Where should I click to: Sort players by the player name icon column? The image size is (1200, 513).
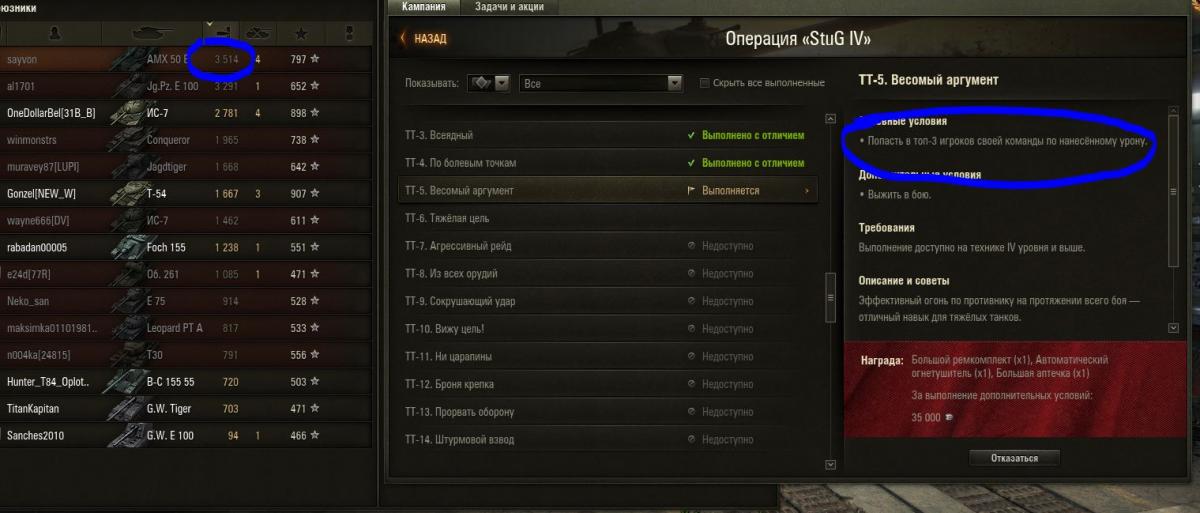point(53,33)
